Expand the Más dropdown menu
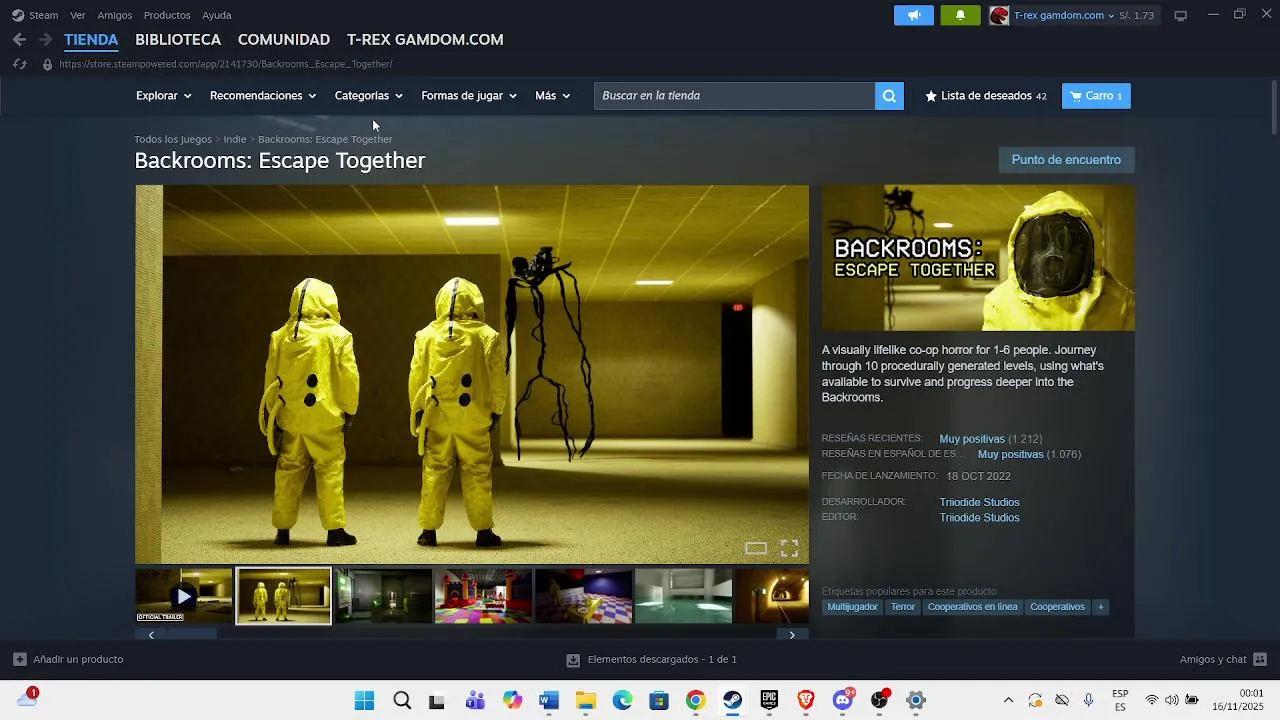This screenshot has width=1280, height=720. click(552, 96)
